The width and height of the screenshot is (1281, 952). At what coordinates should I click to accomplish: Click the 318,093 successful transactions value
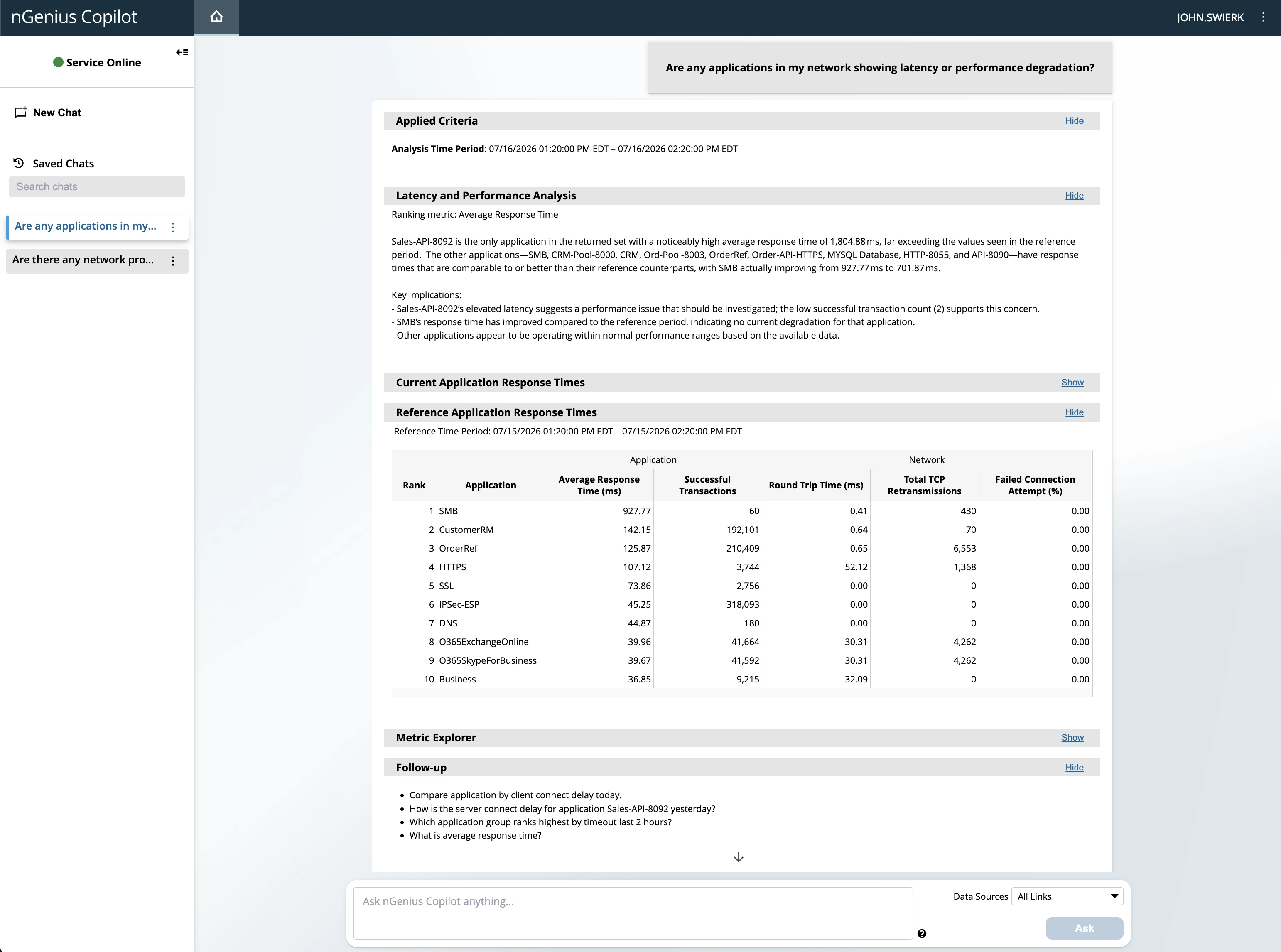pos(742,604)
